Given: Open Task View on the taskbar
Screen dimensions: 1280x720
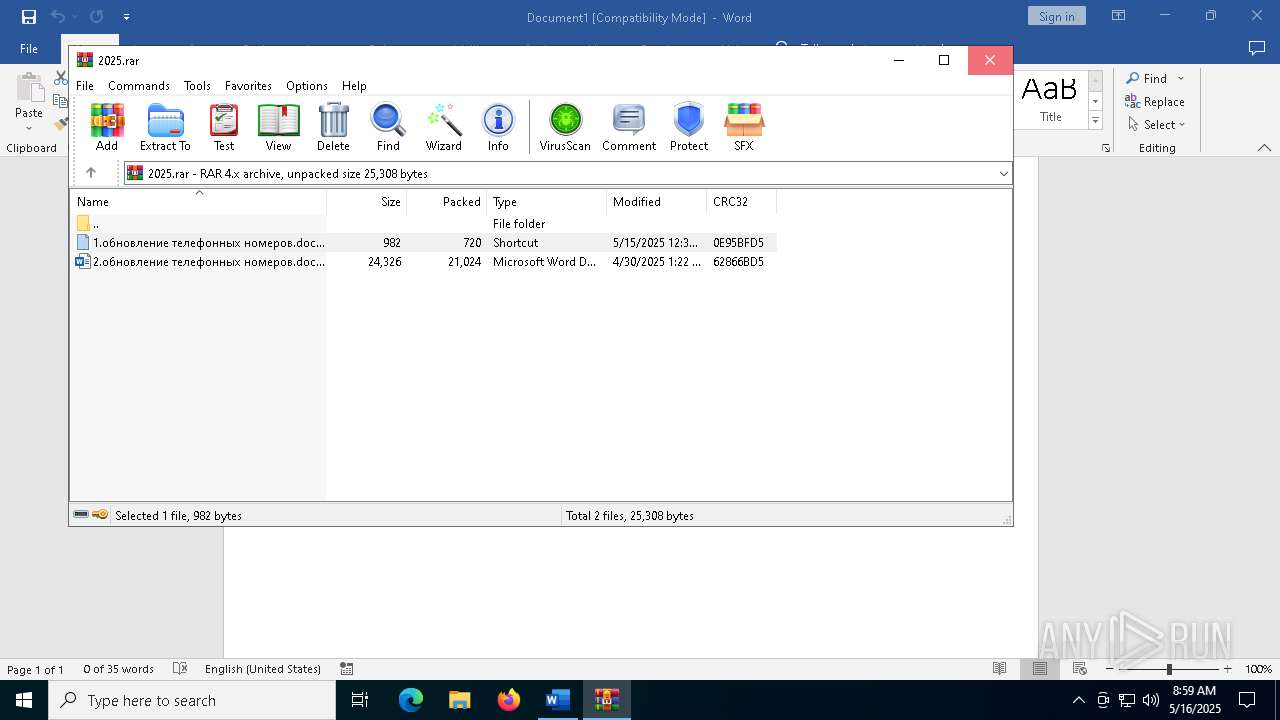Looking at the screenshot, I should [x=360, y=700].
